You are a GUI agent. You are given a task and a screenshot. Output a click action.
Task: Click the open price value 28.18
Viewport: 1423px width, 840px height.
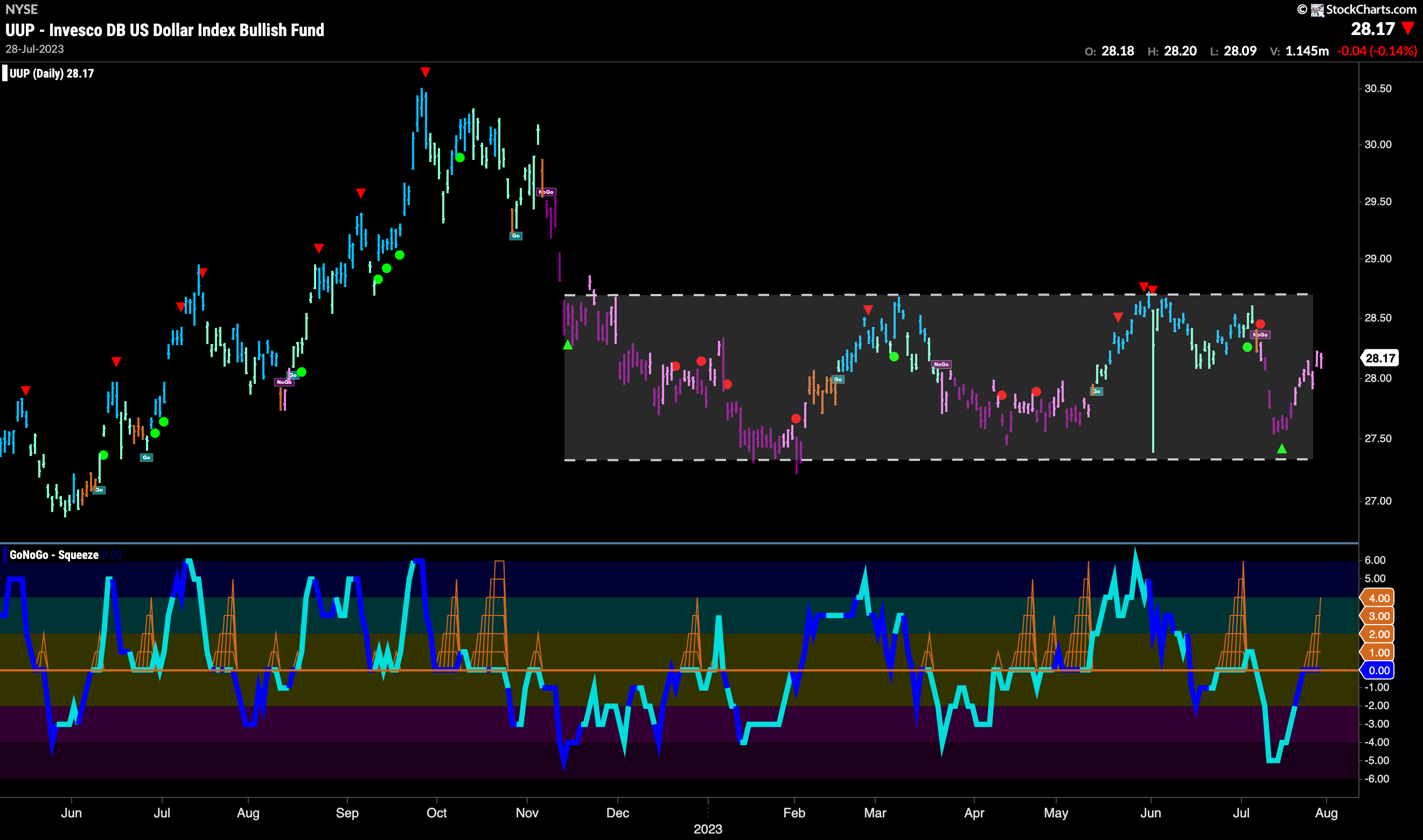[x=1118, y=51]
